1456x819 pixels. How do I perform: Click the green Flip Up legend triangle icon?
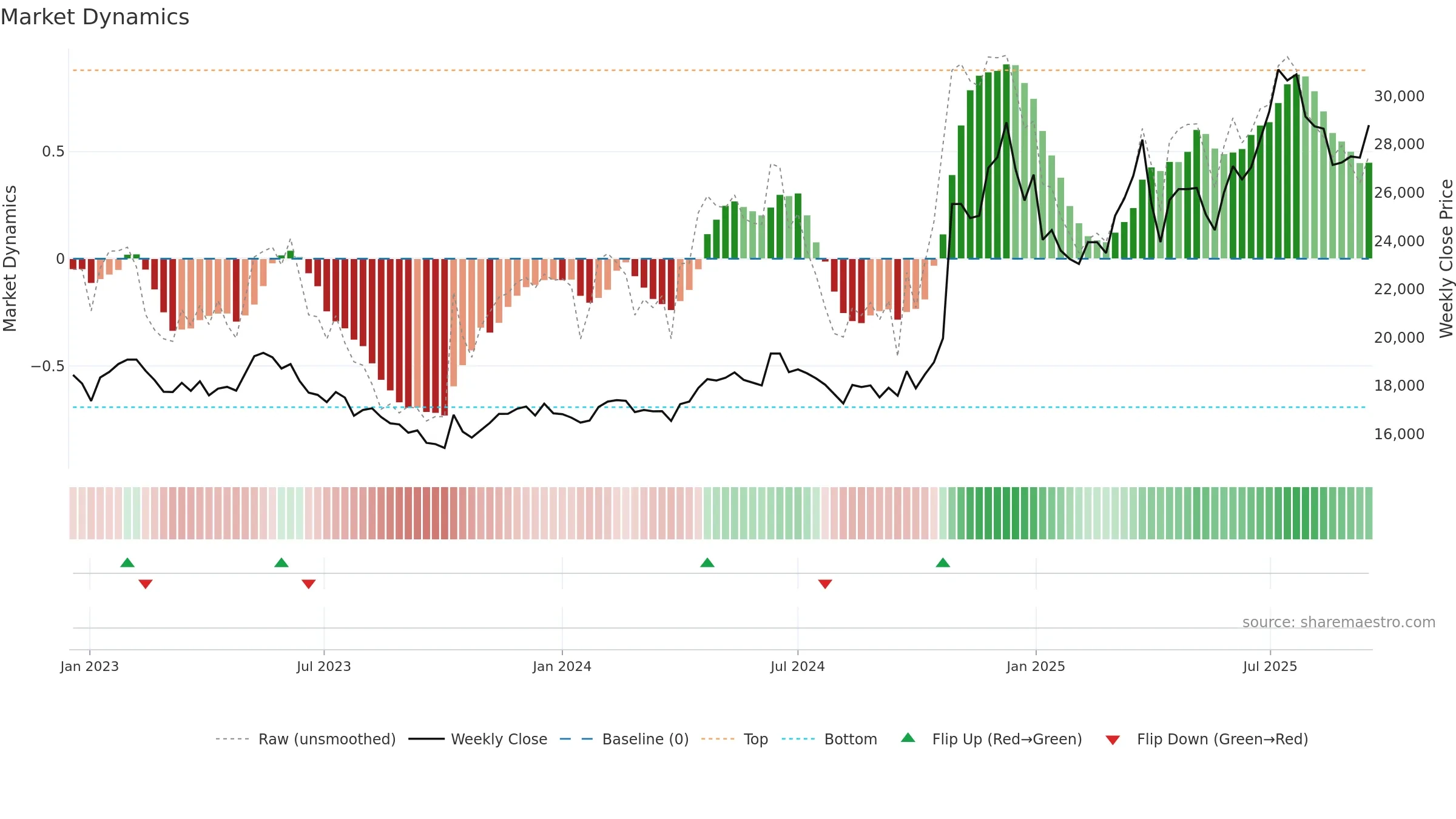coord(908,738)
